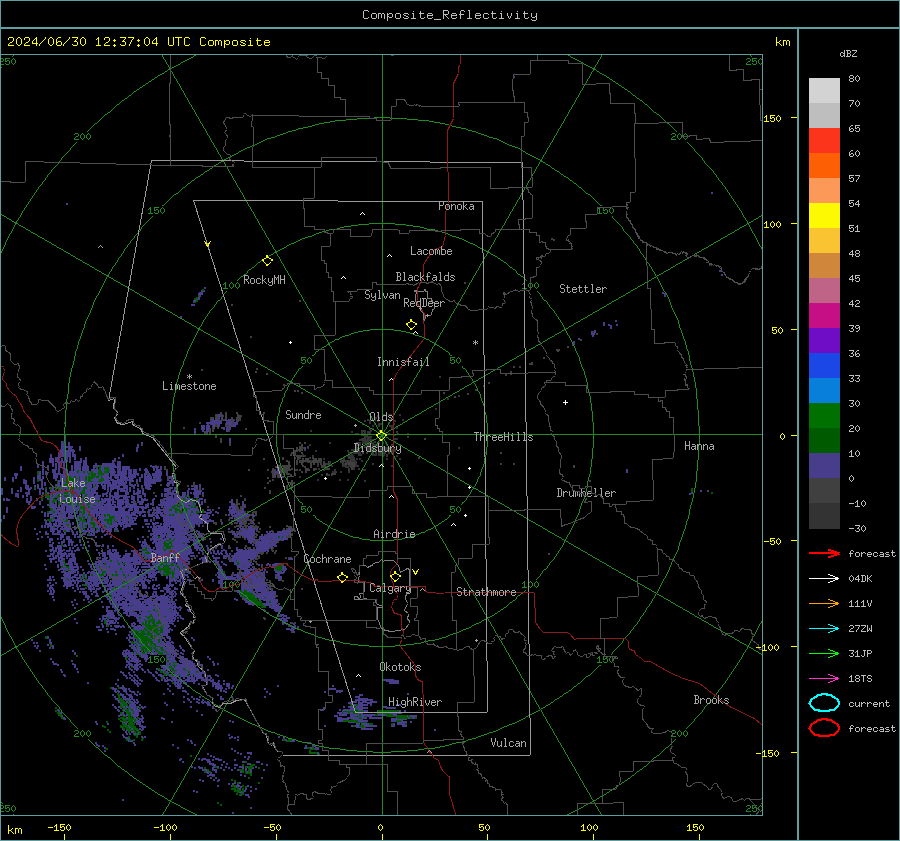Click the white plus marker east of ThreeHills

pos(565,402)
